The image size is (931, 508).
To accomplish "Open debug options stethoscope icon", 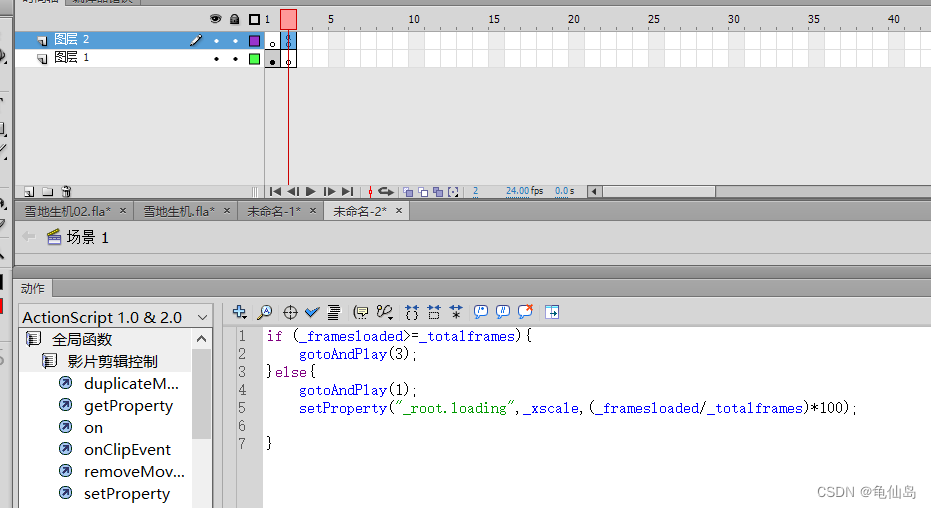I will coord(385,312).
